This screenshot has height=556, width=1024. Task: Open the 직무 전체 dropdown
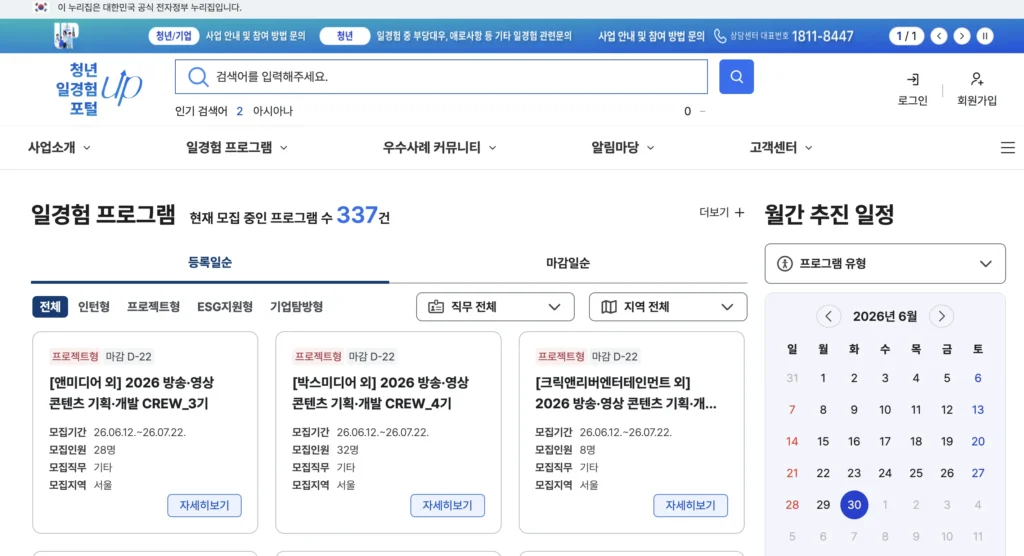point(495,307)
